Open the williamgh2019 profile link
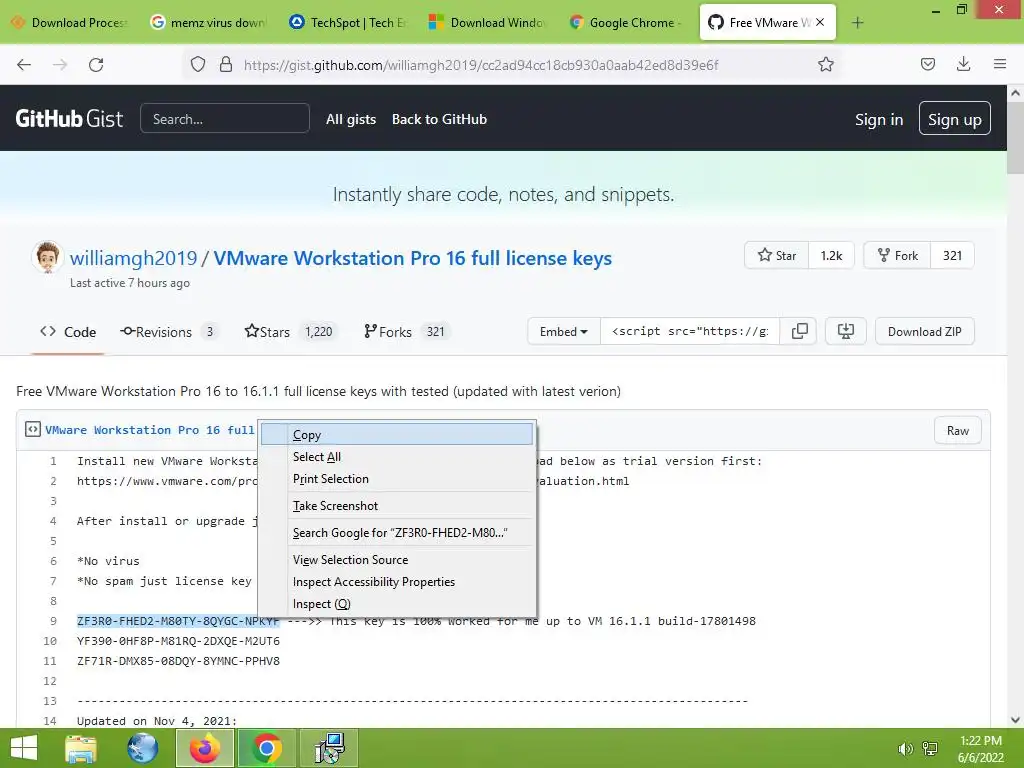Image resolution: width=1024 pixels, height=768 pixels. tap(133, 258)
